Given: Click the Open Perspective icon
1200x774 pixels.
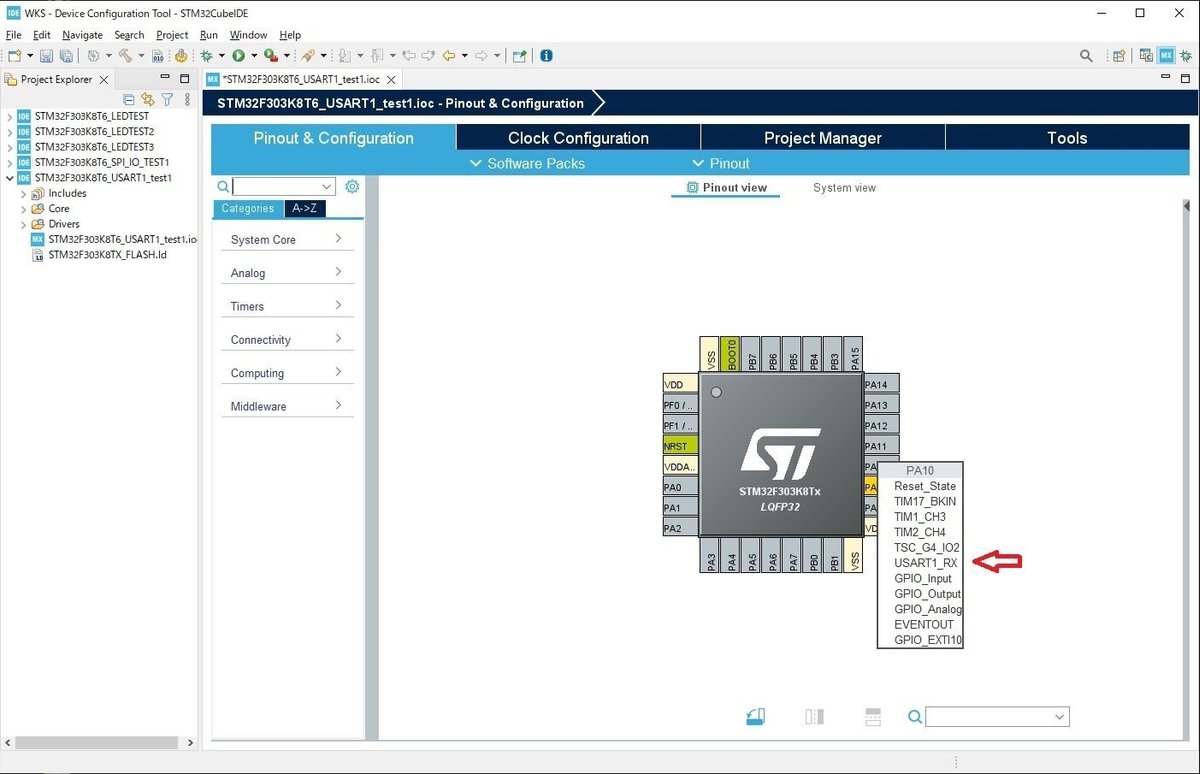Looking at the screenshot, I should 1119,56.
